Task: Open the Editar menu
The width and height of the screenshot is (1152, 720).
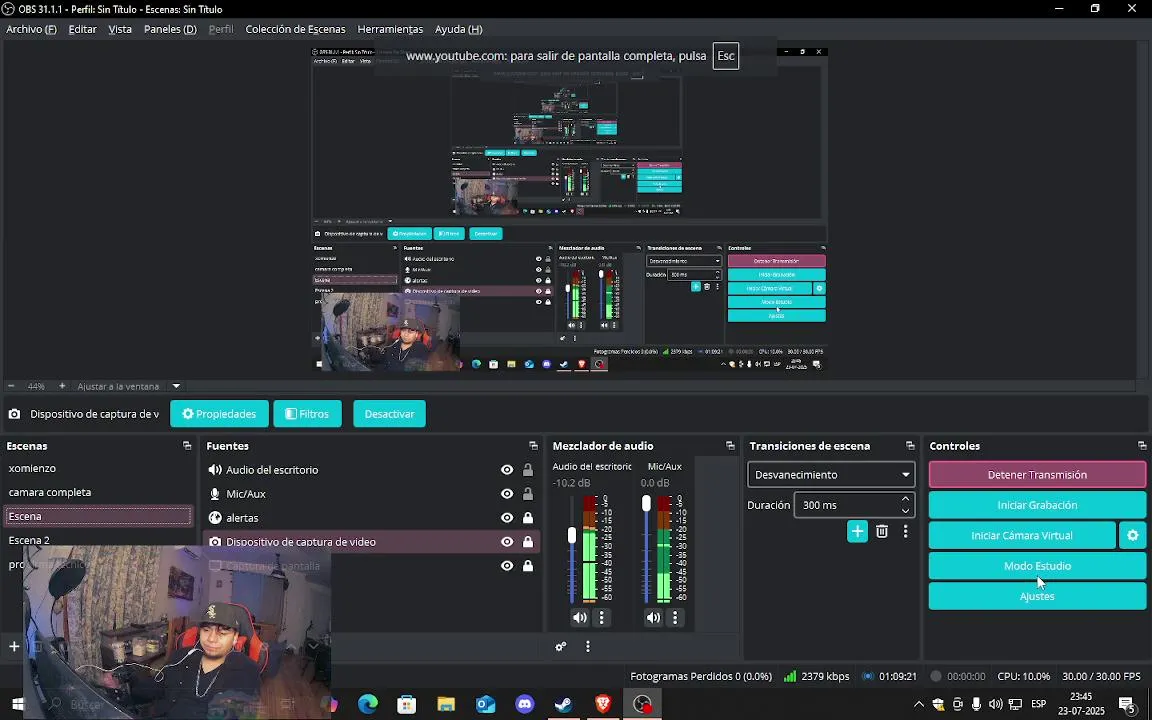Action: click(82, 29)
